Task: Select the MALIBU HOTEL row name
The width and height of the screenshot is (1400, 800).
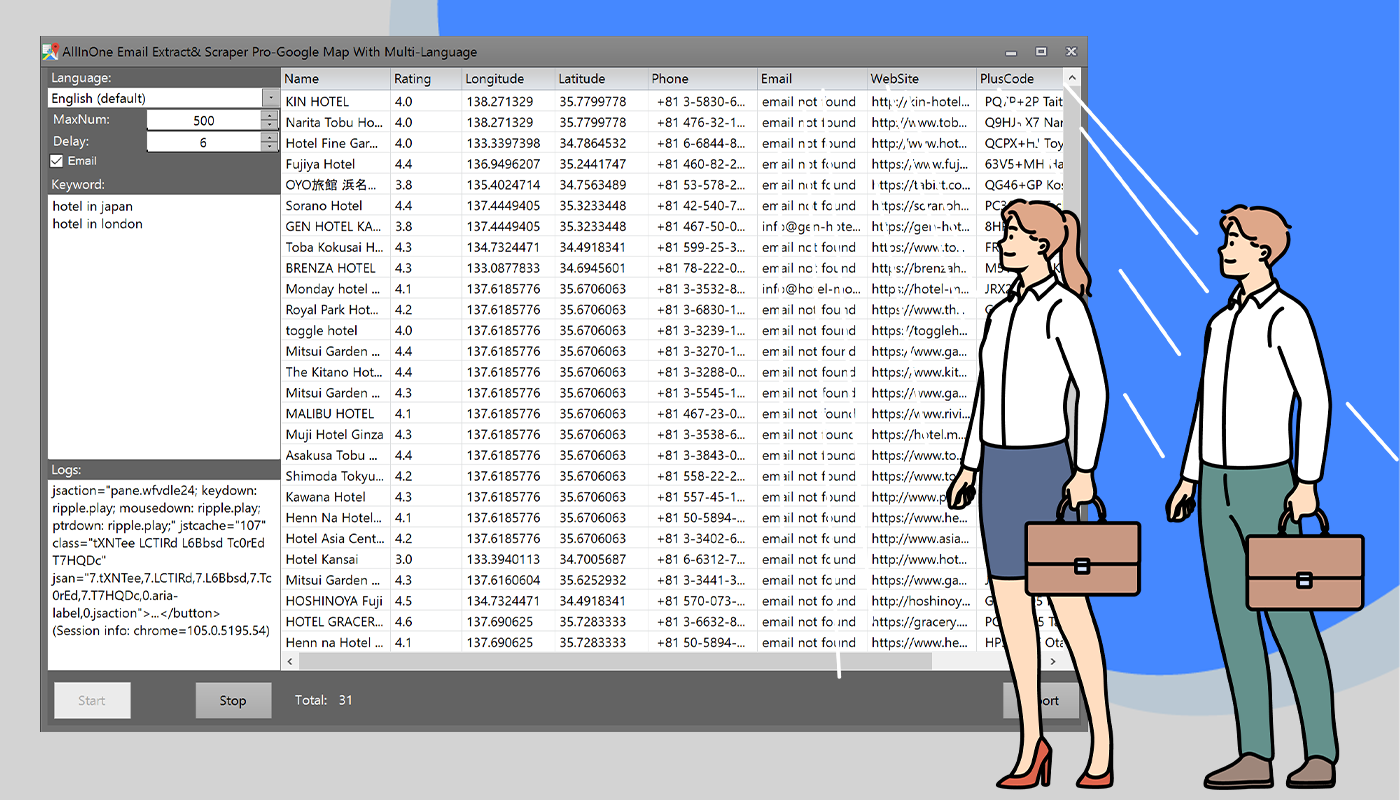Action: coord(331,414)
